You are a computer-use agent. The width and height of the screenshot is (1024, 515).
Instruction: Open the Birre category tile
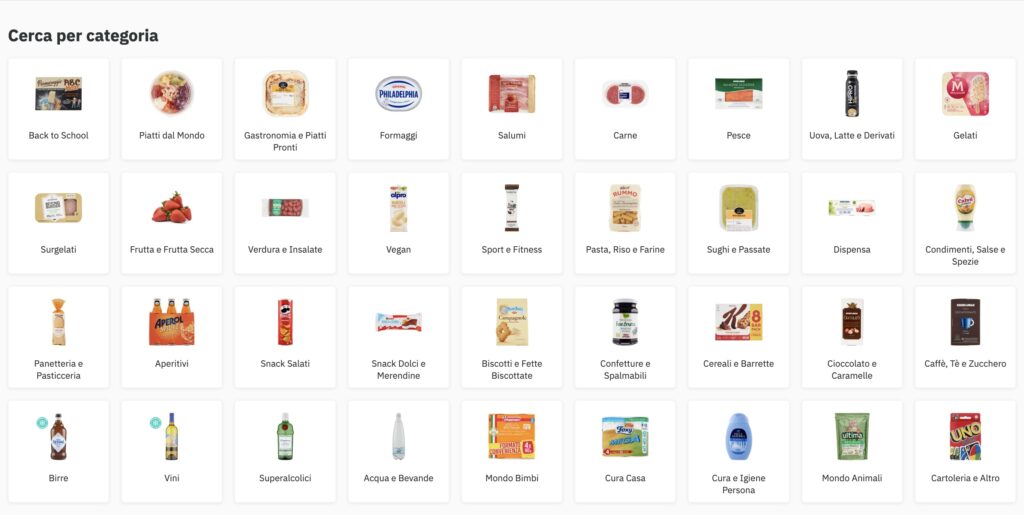tap(58, 451)
